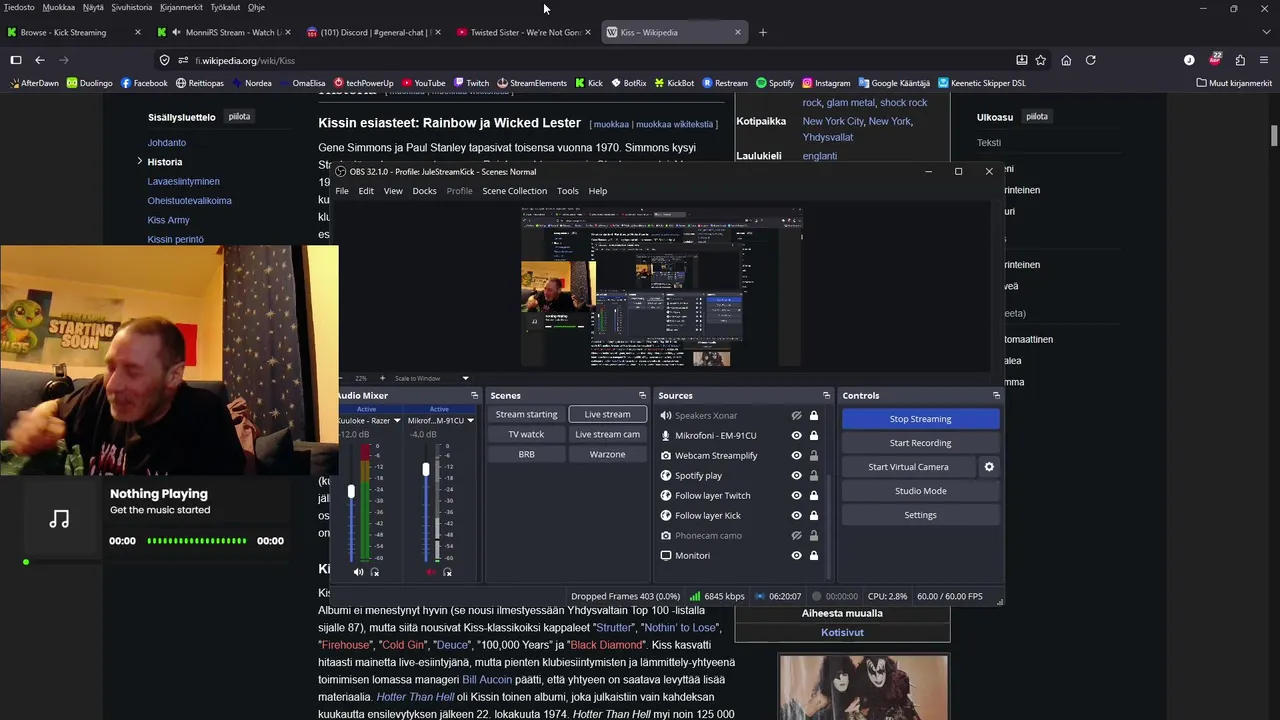Open the OBS Tools menu
The height and width of the screenshot is (720, 1280).
[568, 191]
